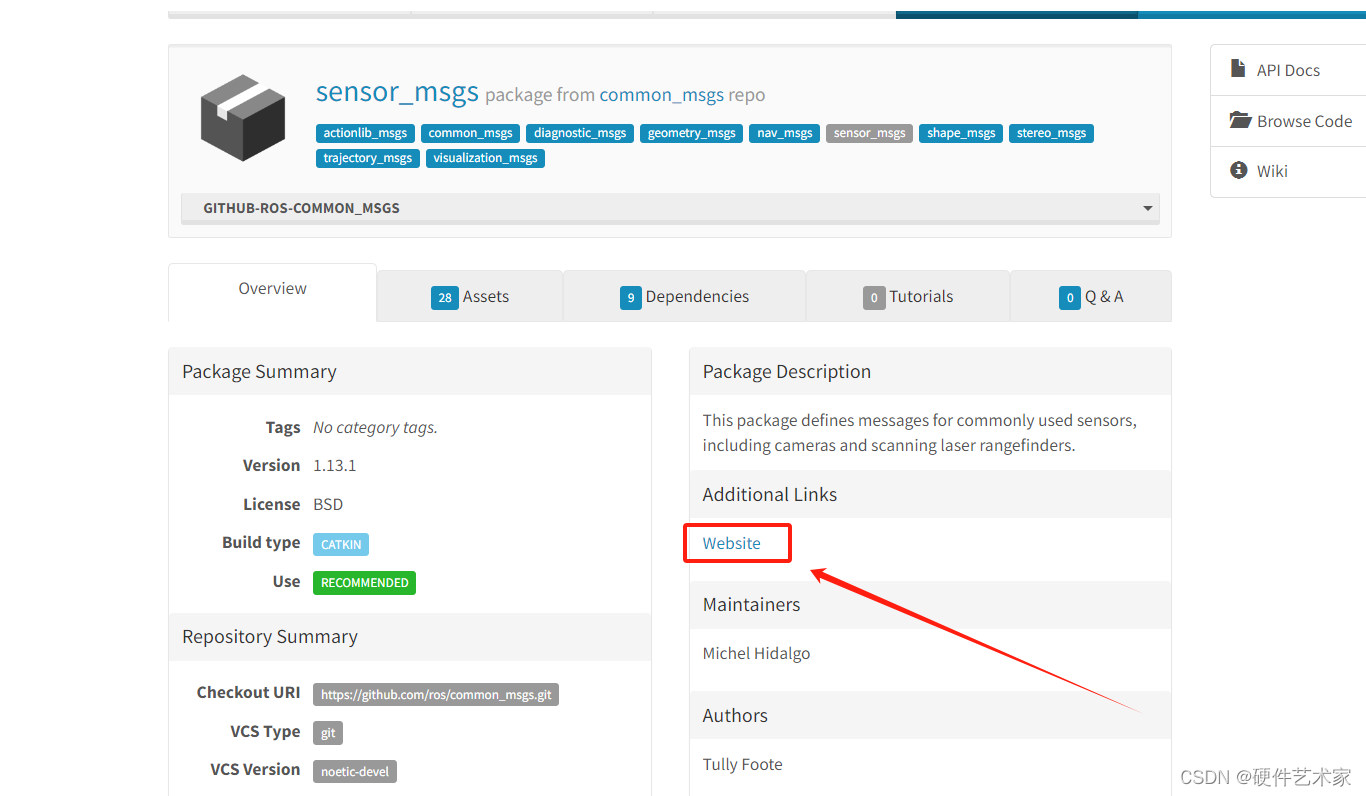This screenshot has height=796, width=1366.
Task: Click the git VCS type badge
Action: pos(328,733)
